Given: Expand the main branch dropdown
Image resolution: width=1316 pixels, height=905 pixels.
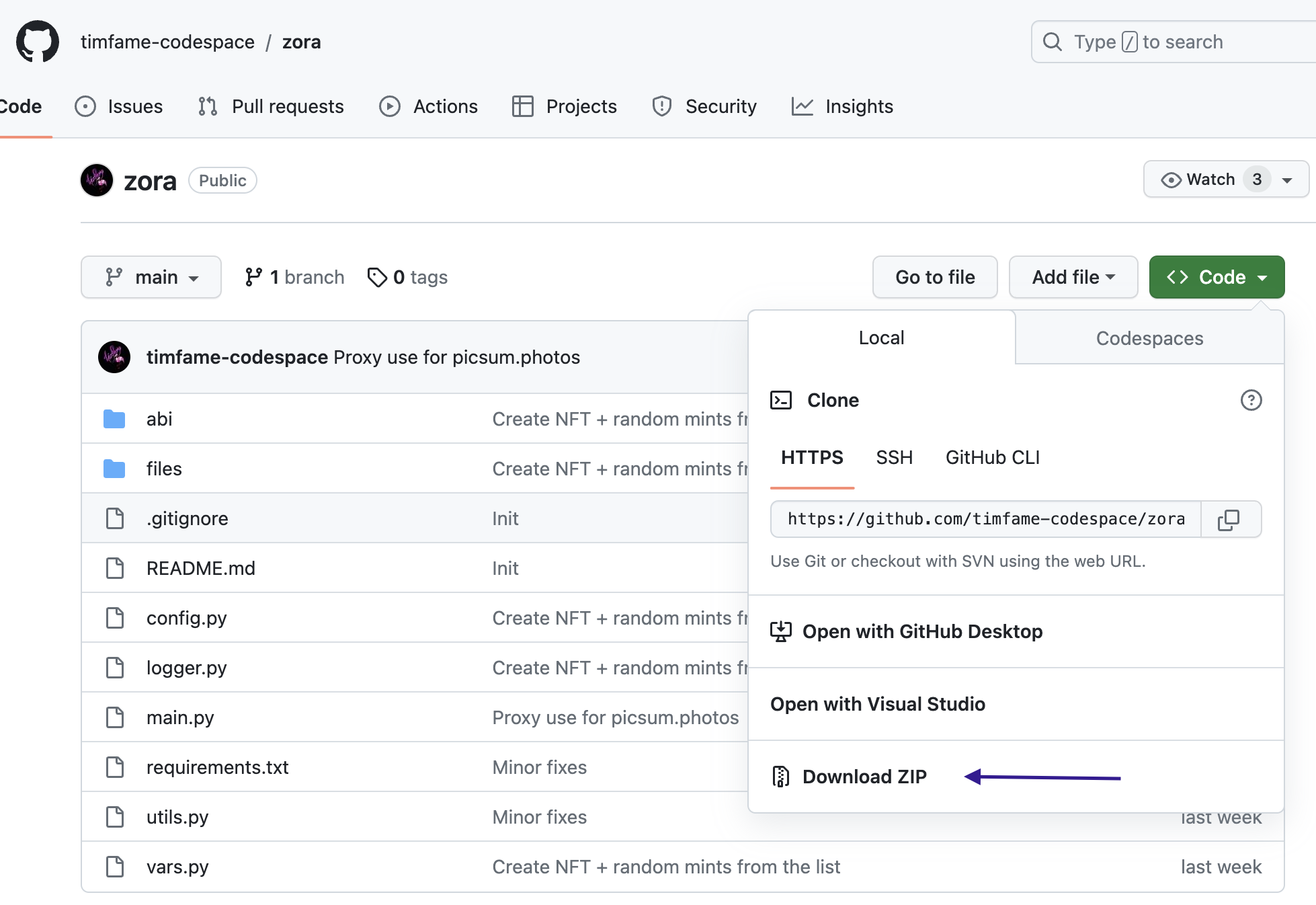Looking at the screenshot, I should (x=151, y=277).
